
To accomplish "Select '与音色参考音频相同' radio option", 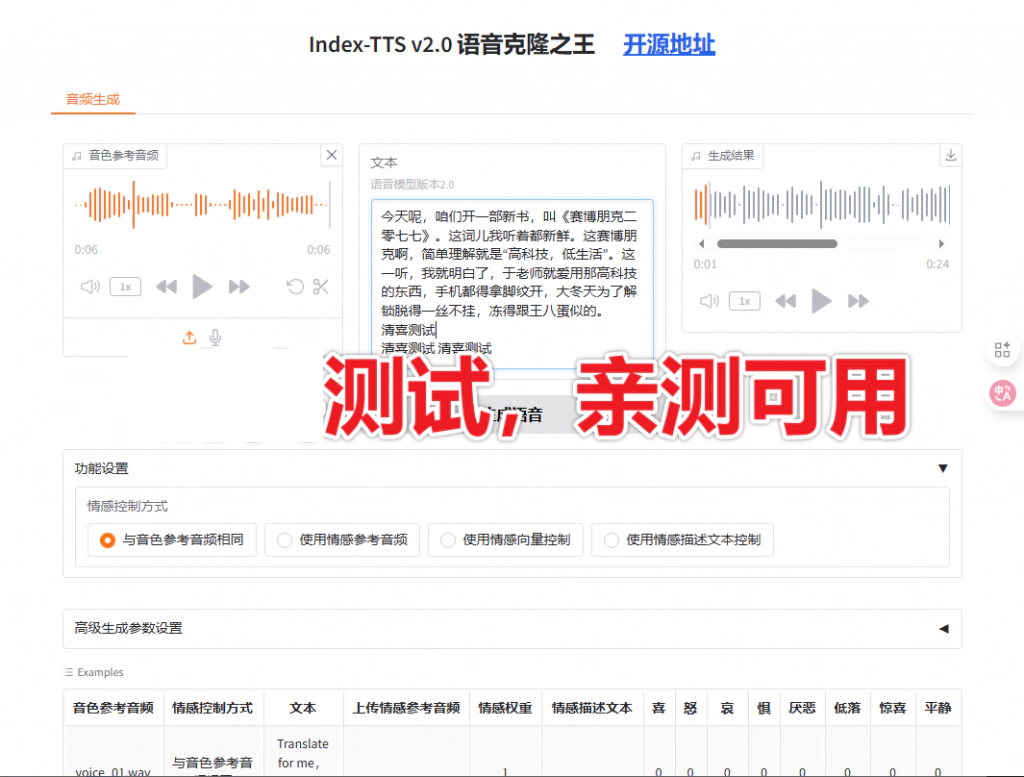I will coord(107,540).
